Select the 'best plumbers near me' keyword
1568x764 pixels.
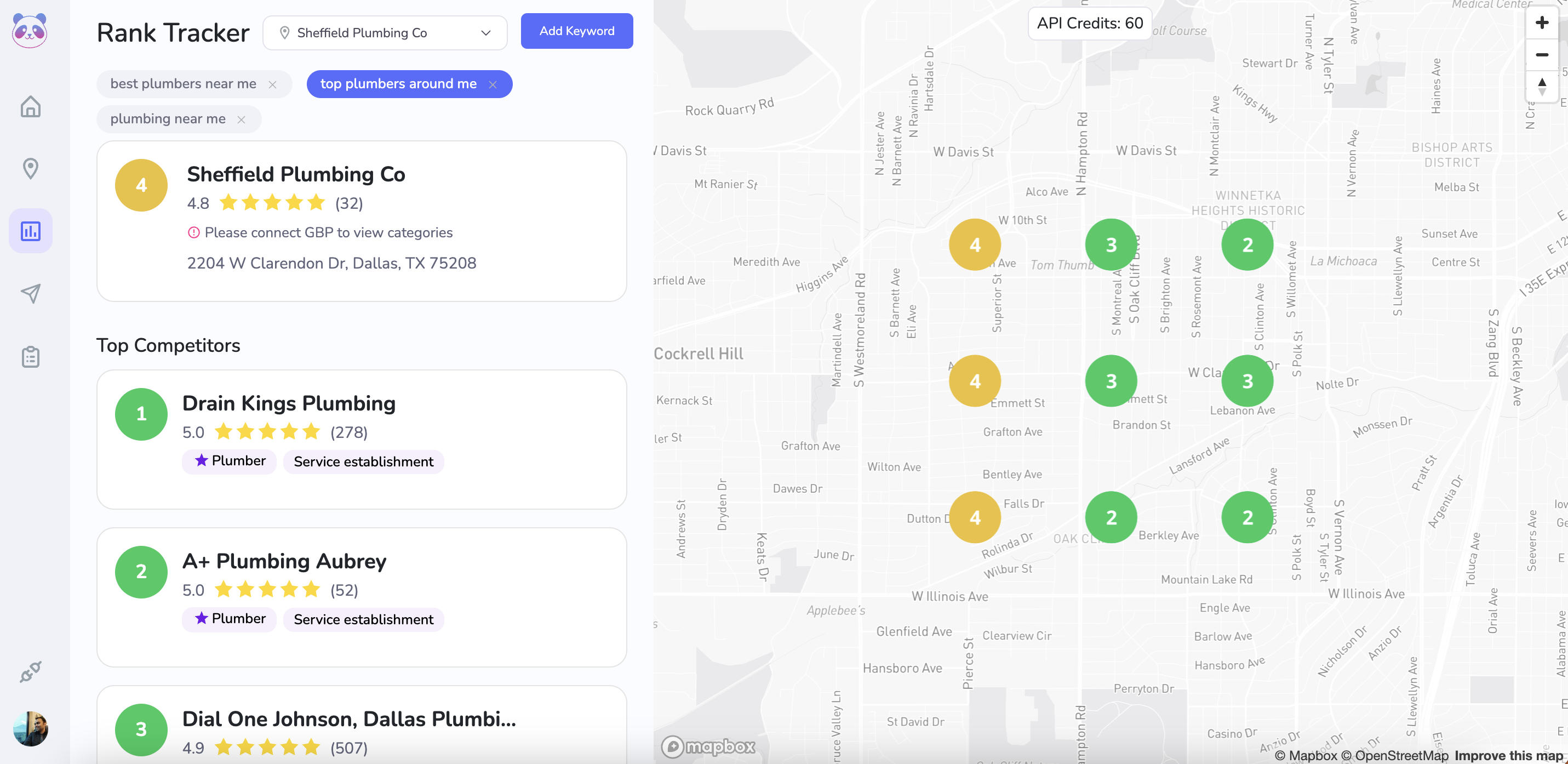[x=183, y=84]
